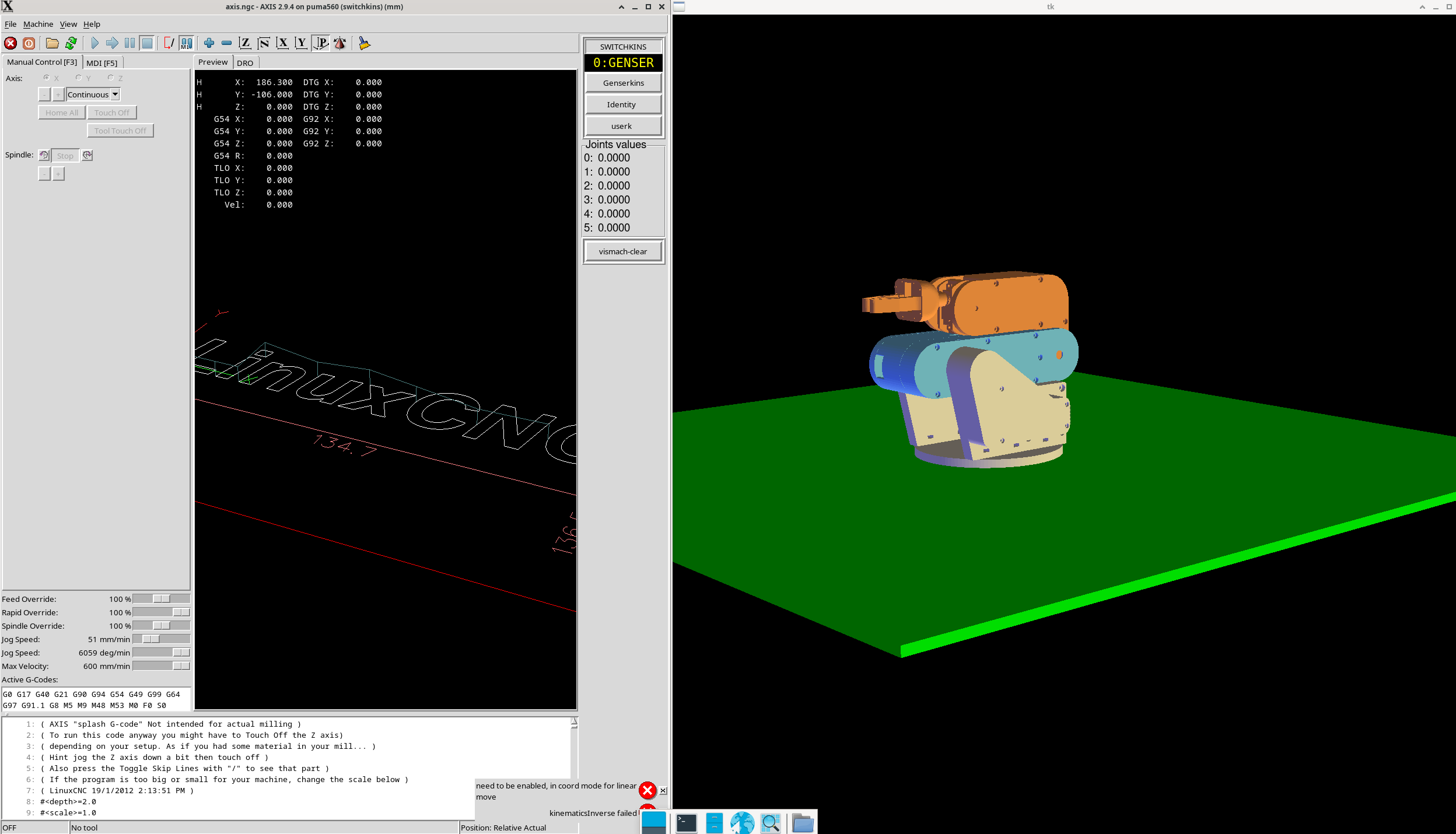The image size is (1456, 834).
Task: Stop program execution
Action: 147,43
